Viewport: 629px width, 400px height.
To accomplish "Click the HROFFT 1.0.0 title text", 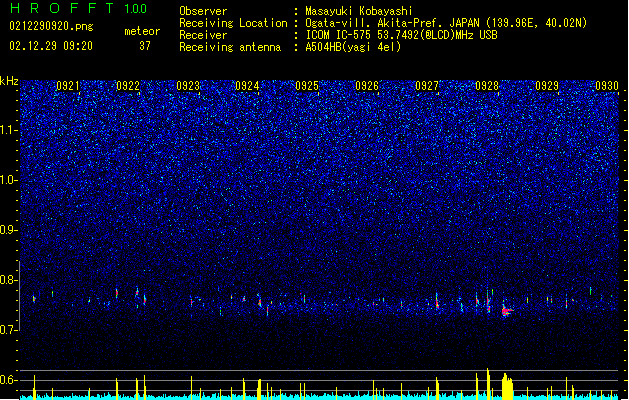I will pyautogui.click(x=78, y=8).
